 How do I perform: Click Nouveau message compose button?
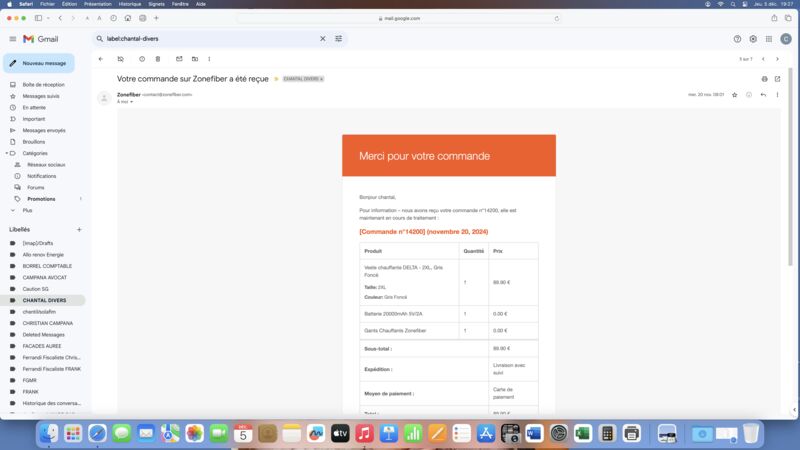click(39, 63)
